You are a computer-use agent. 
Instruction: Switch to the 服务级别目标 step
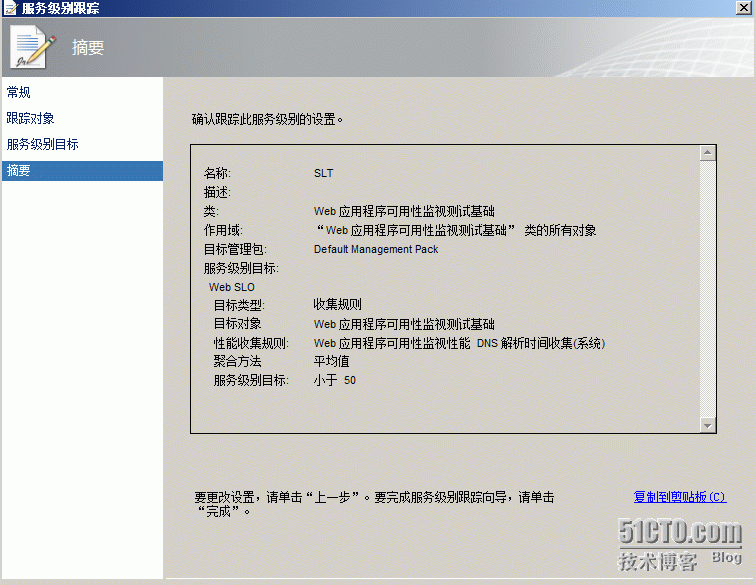pos(42,144)
